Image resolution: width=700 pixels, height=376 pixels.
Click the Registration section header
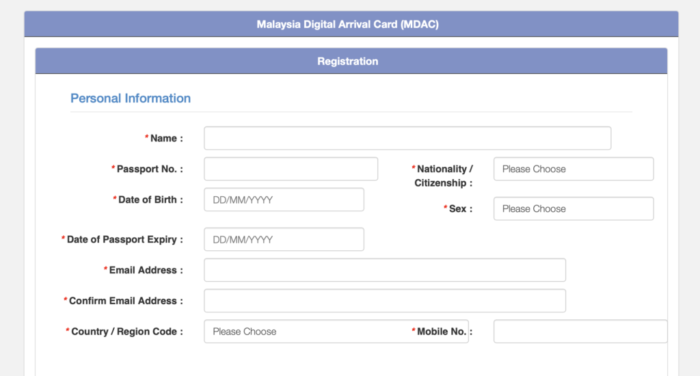351,61
